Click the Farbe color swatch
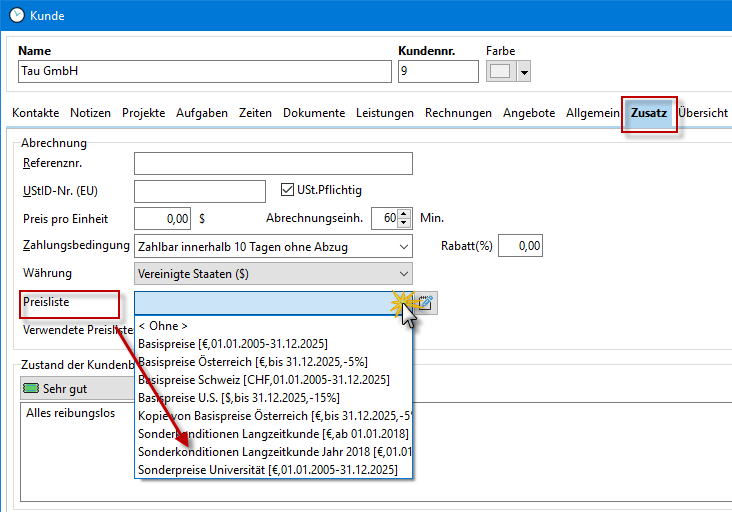Image resolution: width=732 pixels, height=512 pixels. point(500,72)
